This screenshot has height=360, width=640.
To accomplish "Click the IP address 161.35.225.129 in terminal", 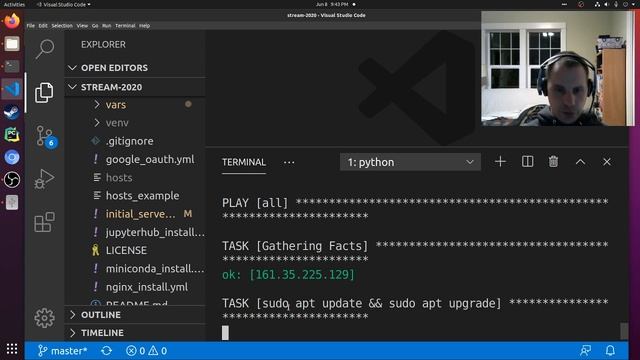I will [x=302, y=275].
